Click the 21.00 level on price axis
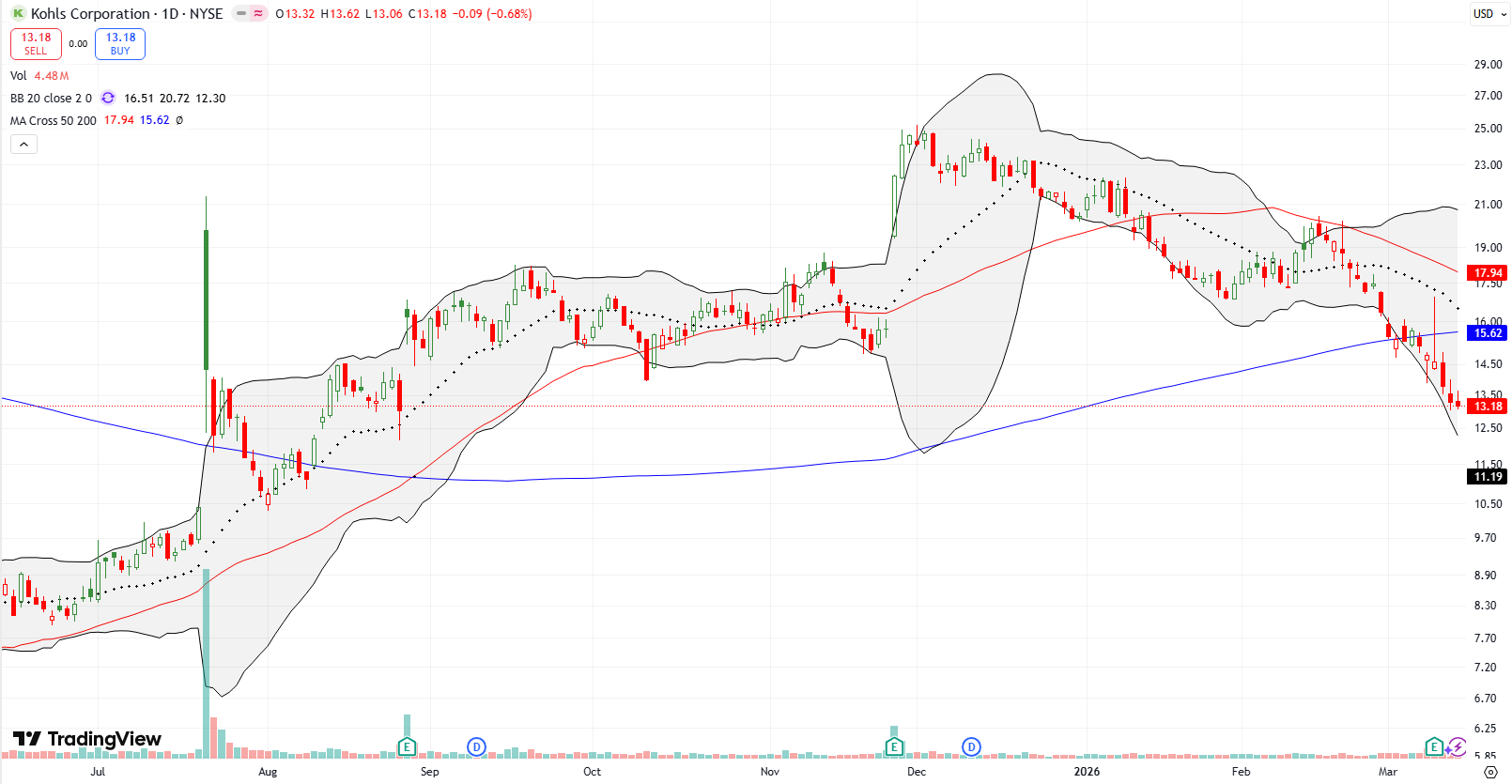 (1488, 205)
